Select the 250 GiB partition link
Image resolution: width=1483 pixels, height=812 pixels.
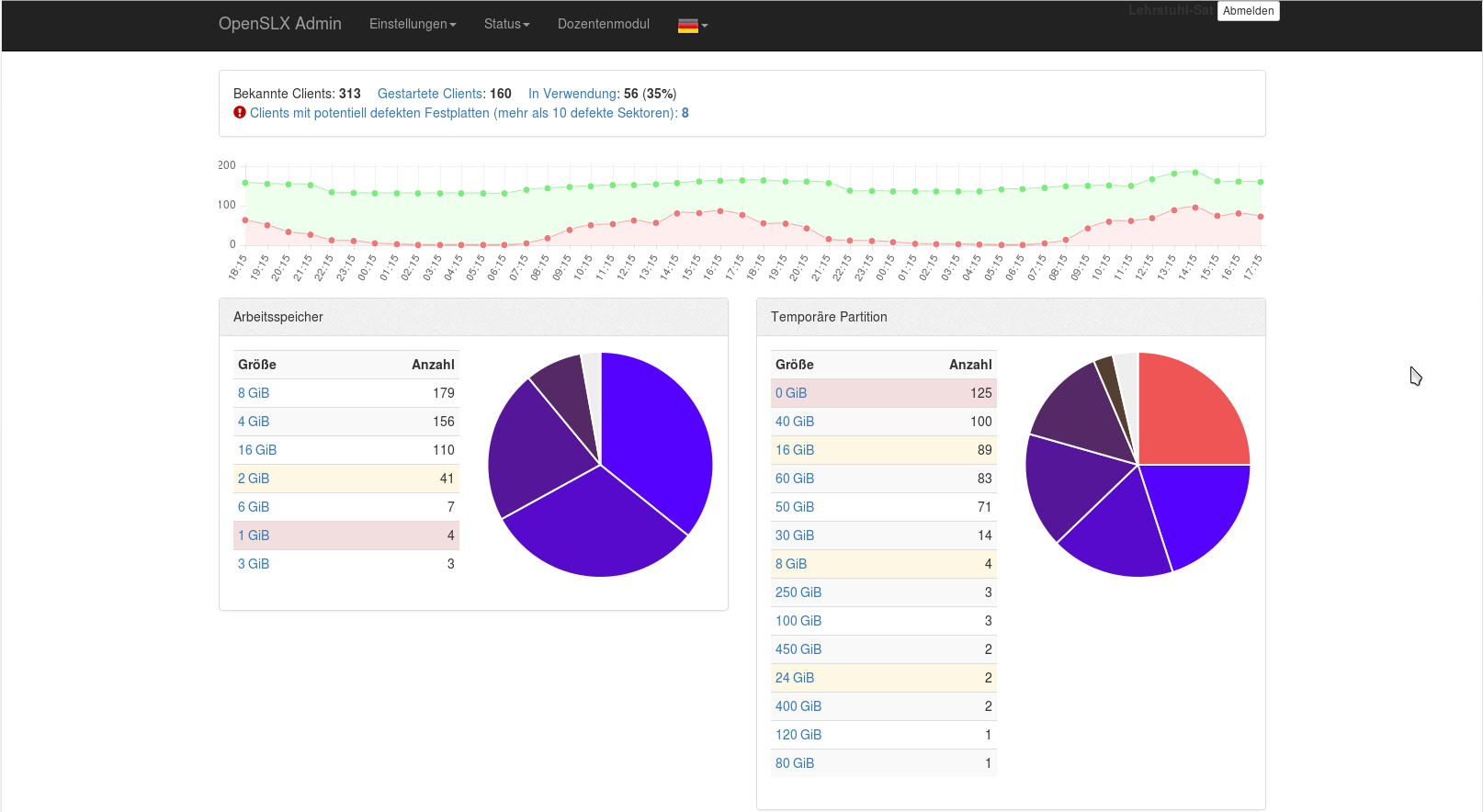[798, 592]
